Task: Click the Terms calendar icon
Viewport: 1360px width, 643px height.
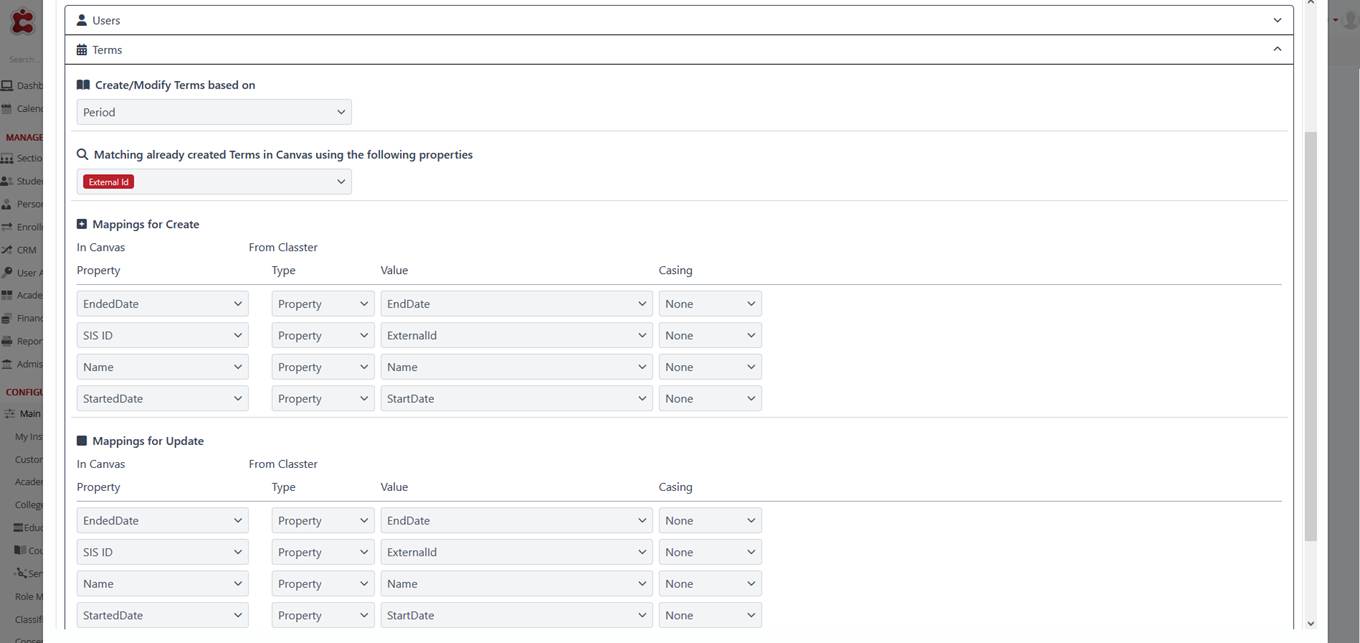Action: click(82, 50)
